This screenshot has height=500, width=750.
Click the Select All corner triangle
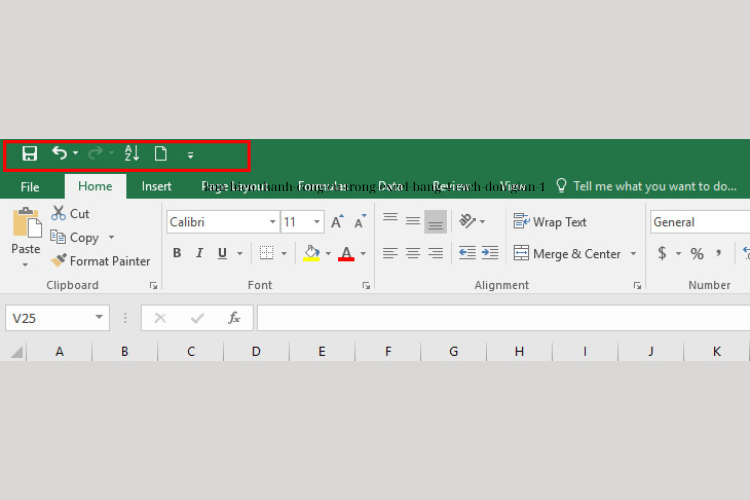point(17,353)
